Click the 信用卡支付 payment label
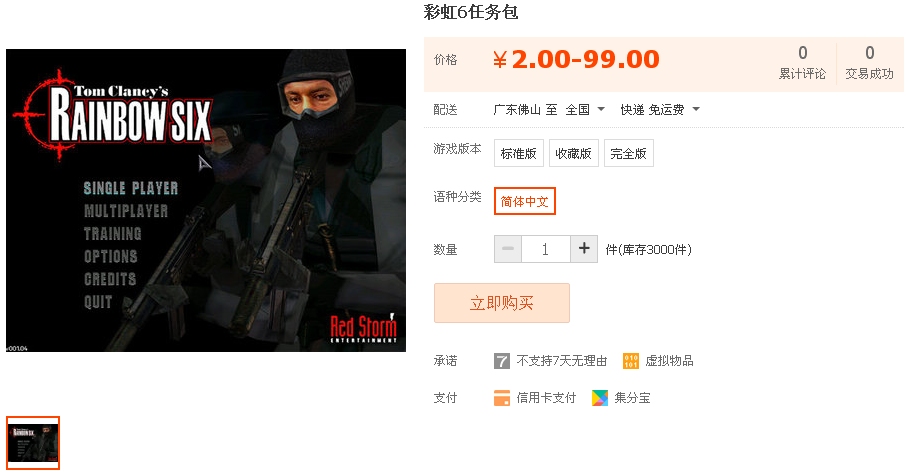Image resolution: width=908 pixels, height=472 pixels. tap(546, 398)
